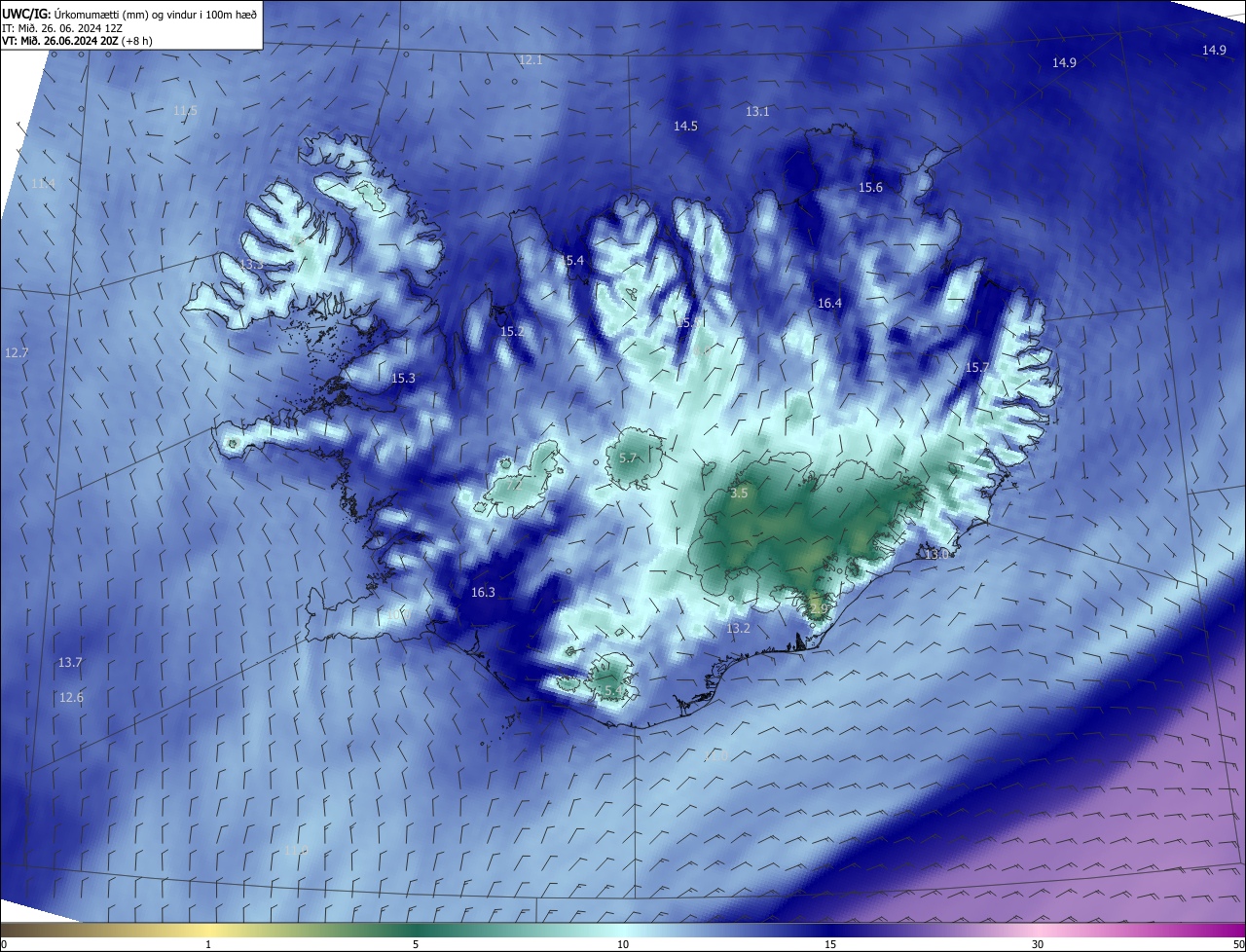Click the map value 15.3
The height and width of the screenshot is (952, 1246).
[x=403, y=379]
